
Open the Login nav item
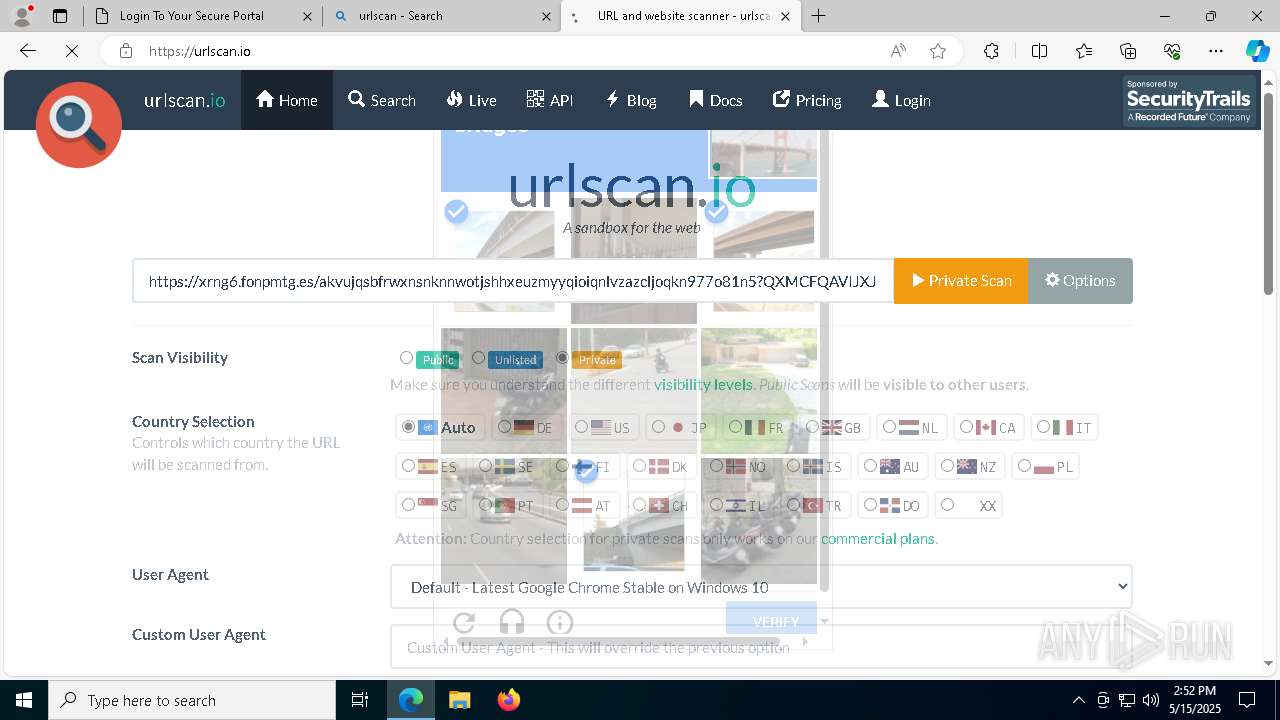pyautogui.click(x=901, y=100)
